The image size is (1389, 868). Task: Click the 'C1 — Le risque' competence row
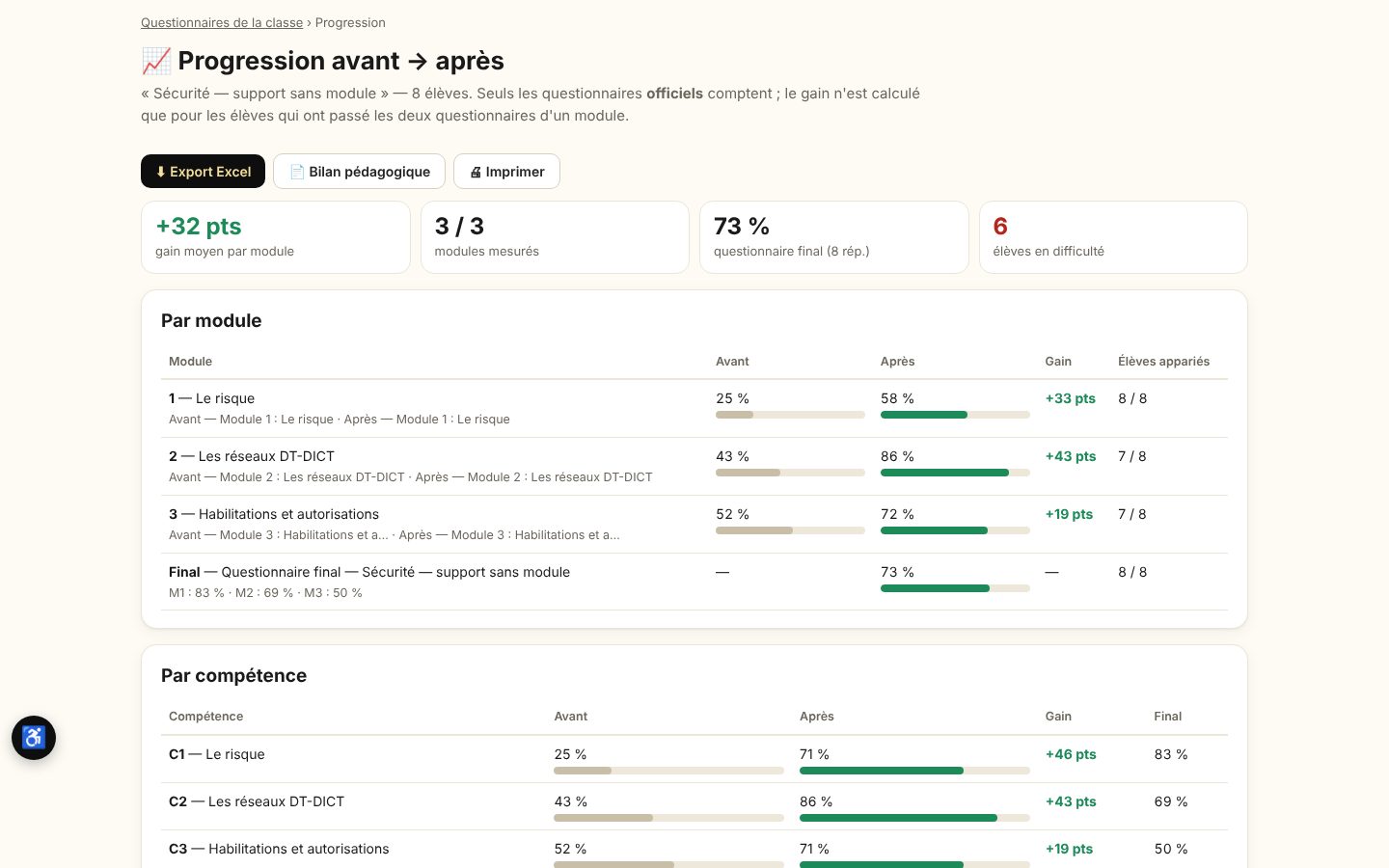[694, 759]
